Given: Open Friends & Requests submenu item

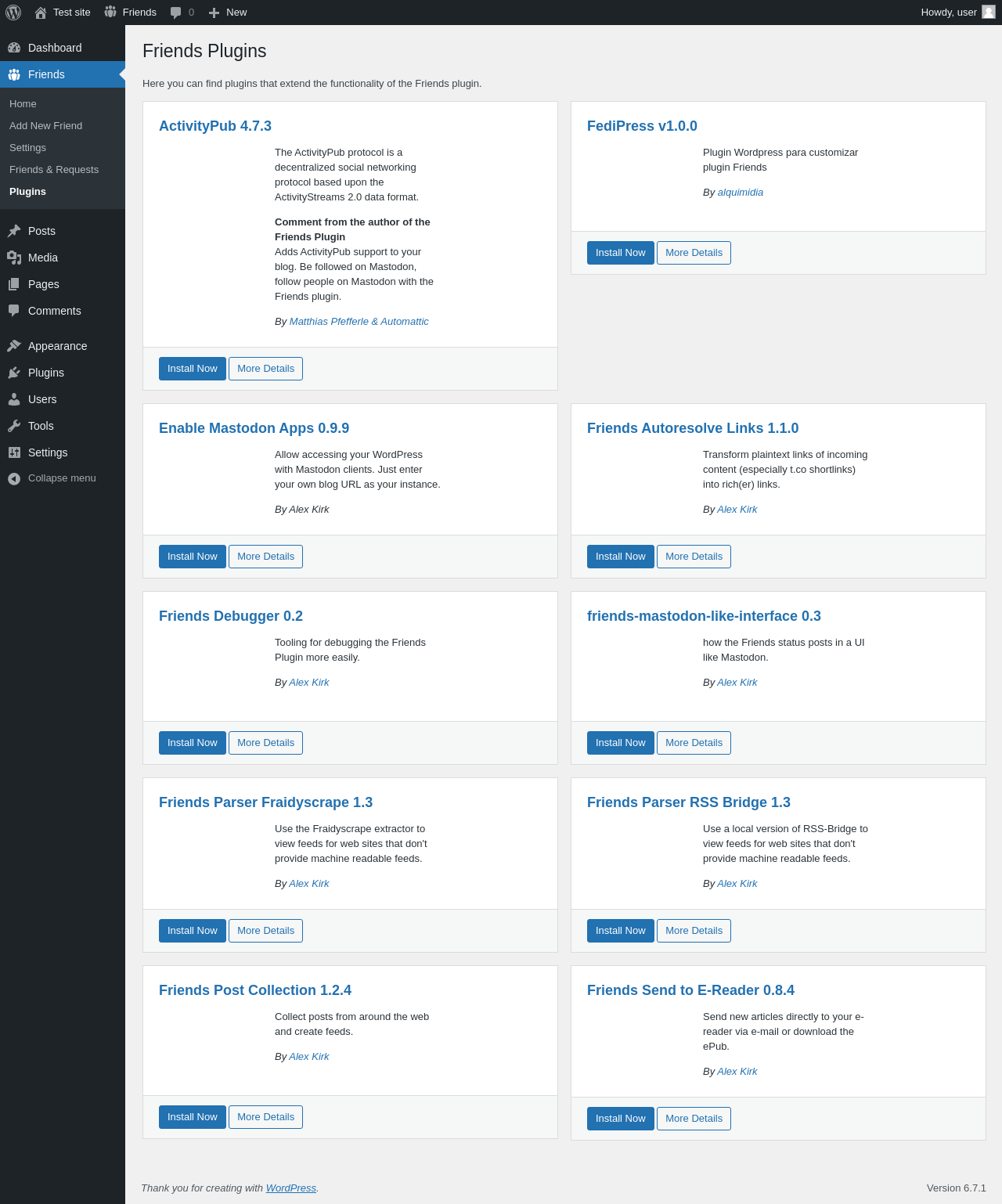Looking at the screenshot, I should 54,170.
